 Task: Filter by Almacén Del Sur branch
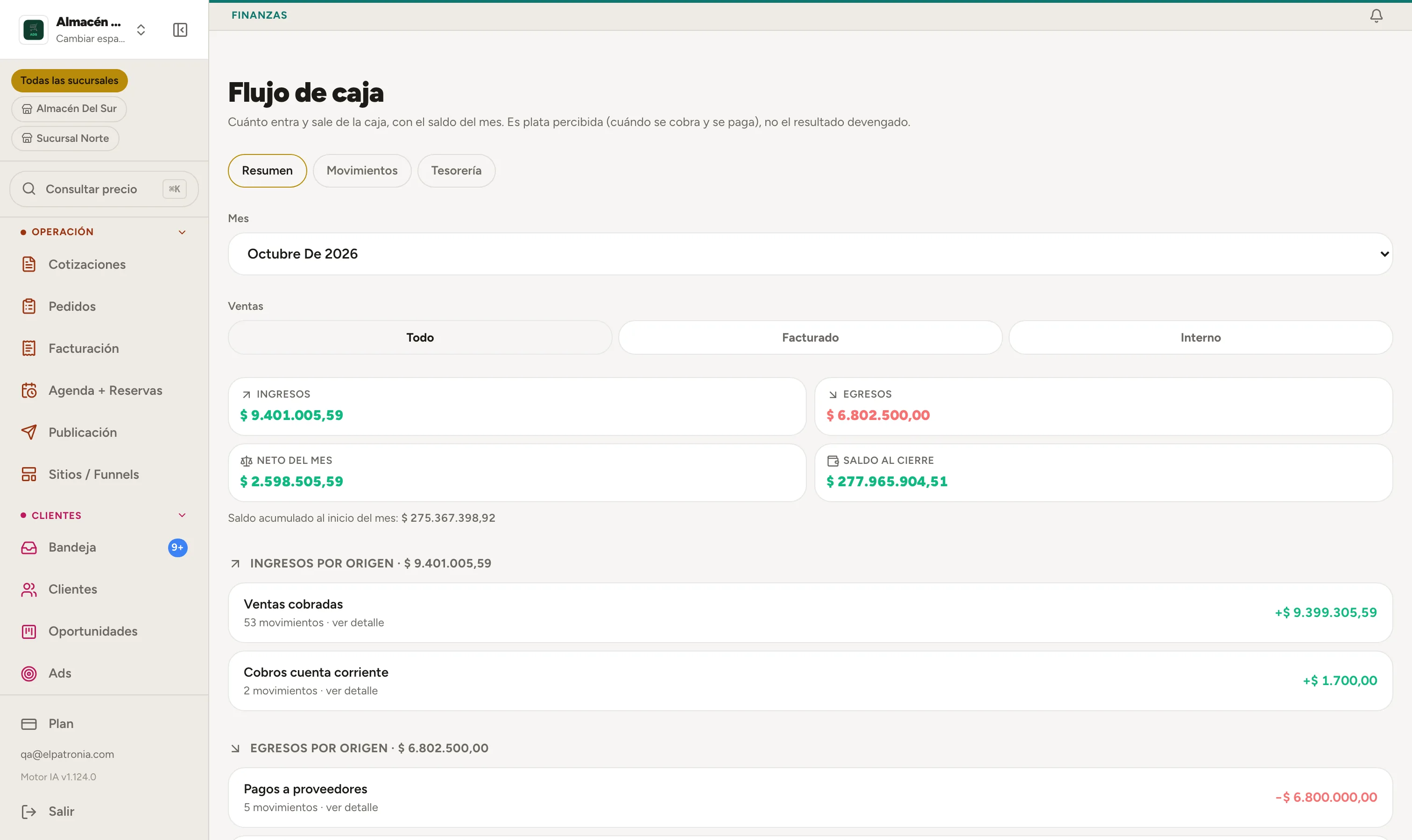coord(69,109)
